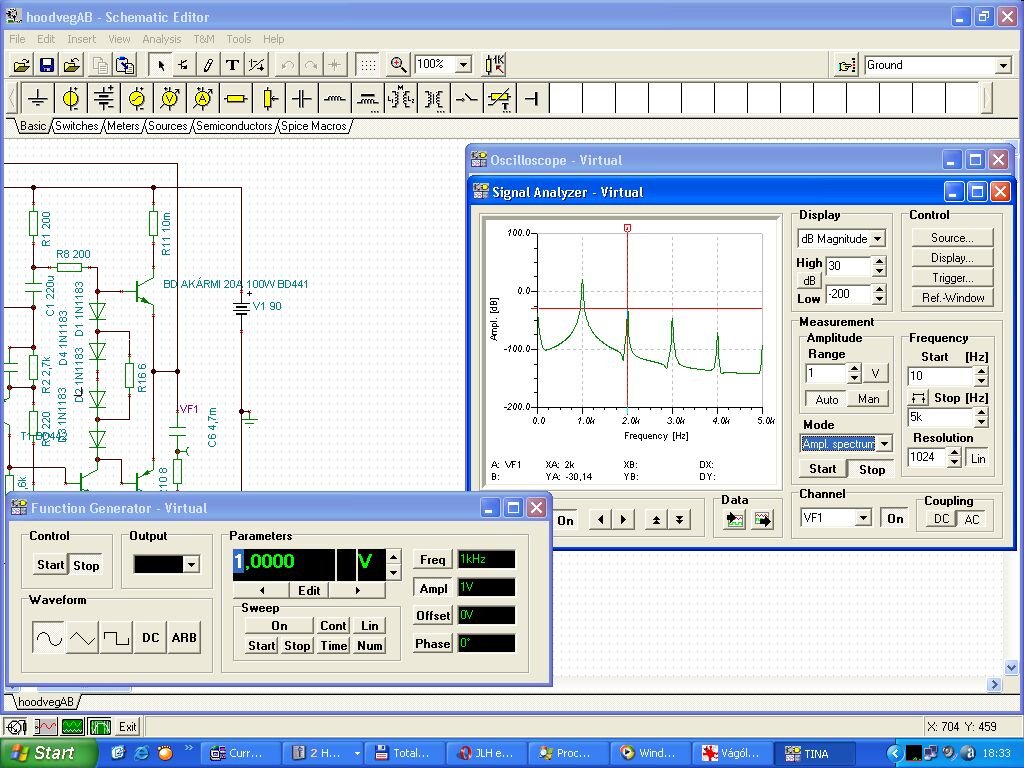Viewport: 1024px width, 768px height.
Task: Click the zoom magnifier icon
Action: coord(398,65)
